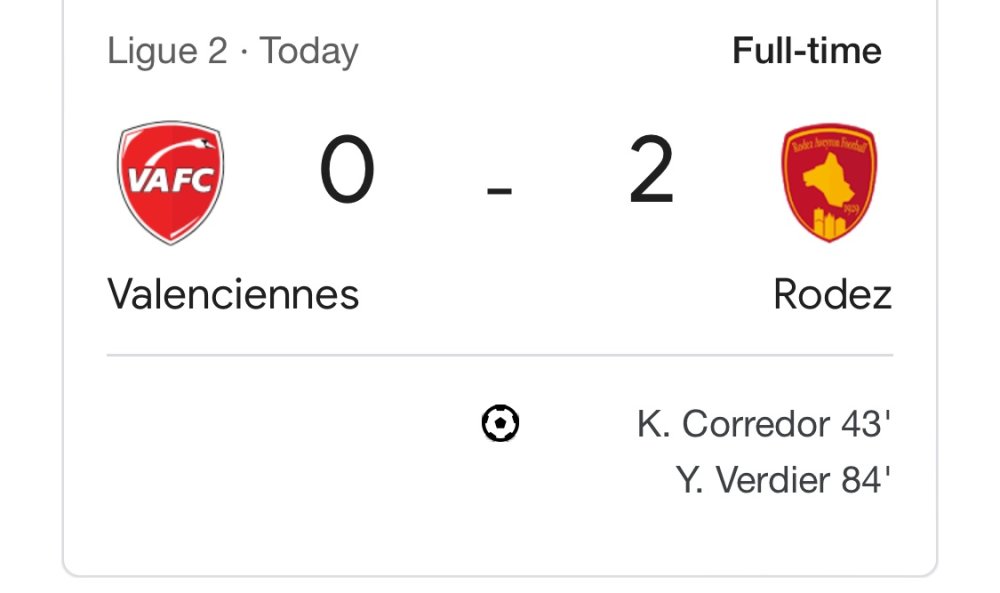Click the 43' goal minute
The height and width of the screenshot is (593, 1000).
865,425
